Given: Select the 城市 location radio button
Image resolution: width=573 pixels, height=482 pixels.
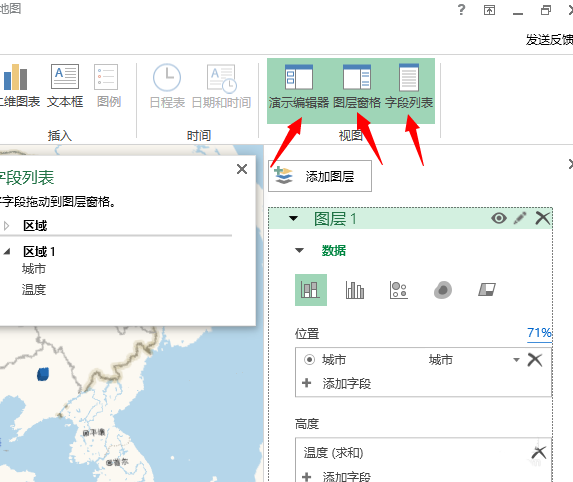Looking at the screenshot, I should [x=309, y=360].
